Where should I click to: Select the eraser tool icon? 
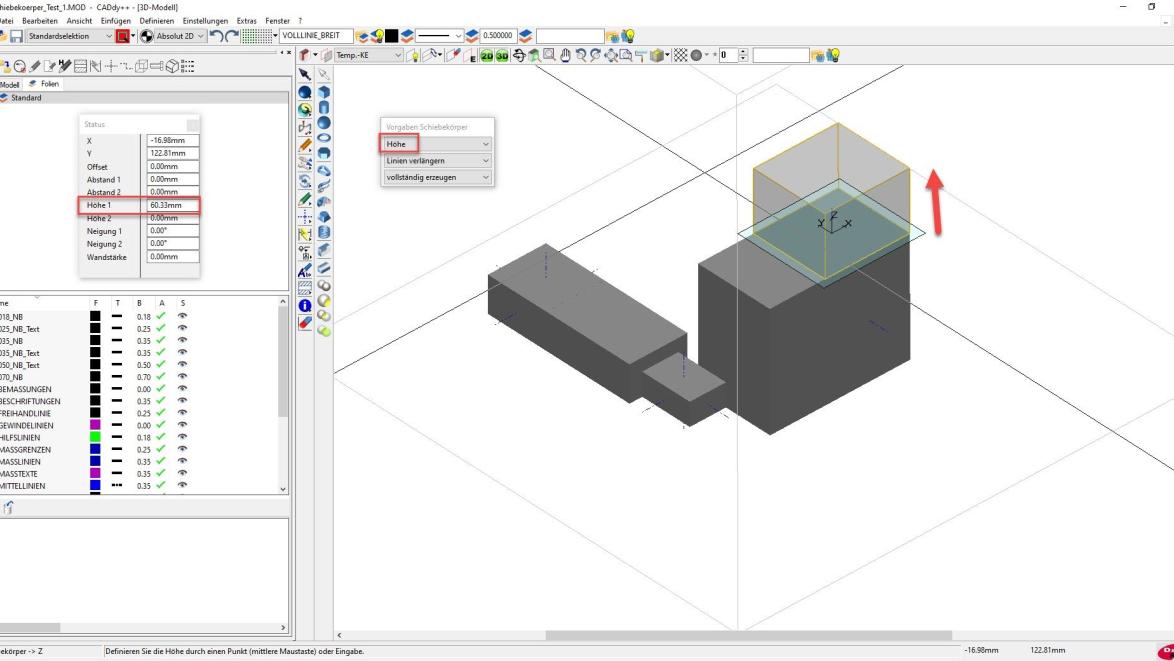click(306, 323)
